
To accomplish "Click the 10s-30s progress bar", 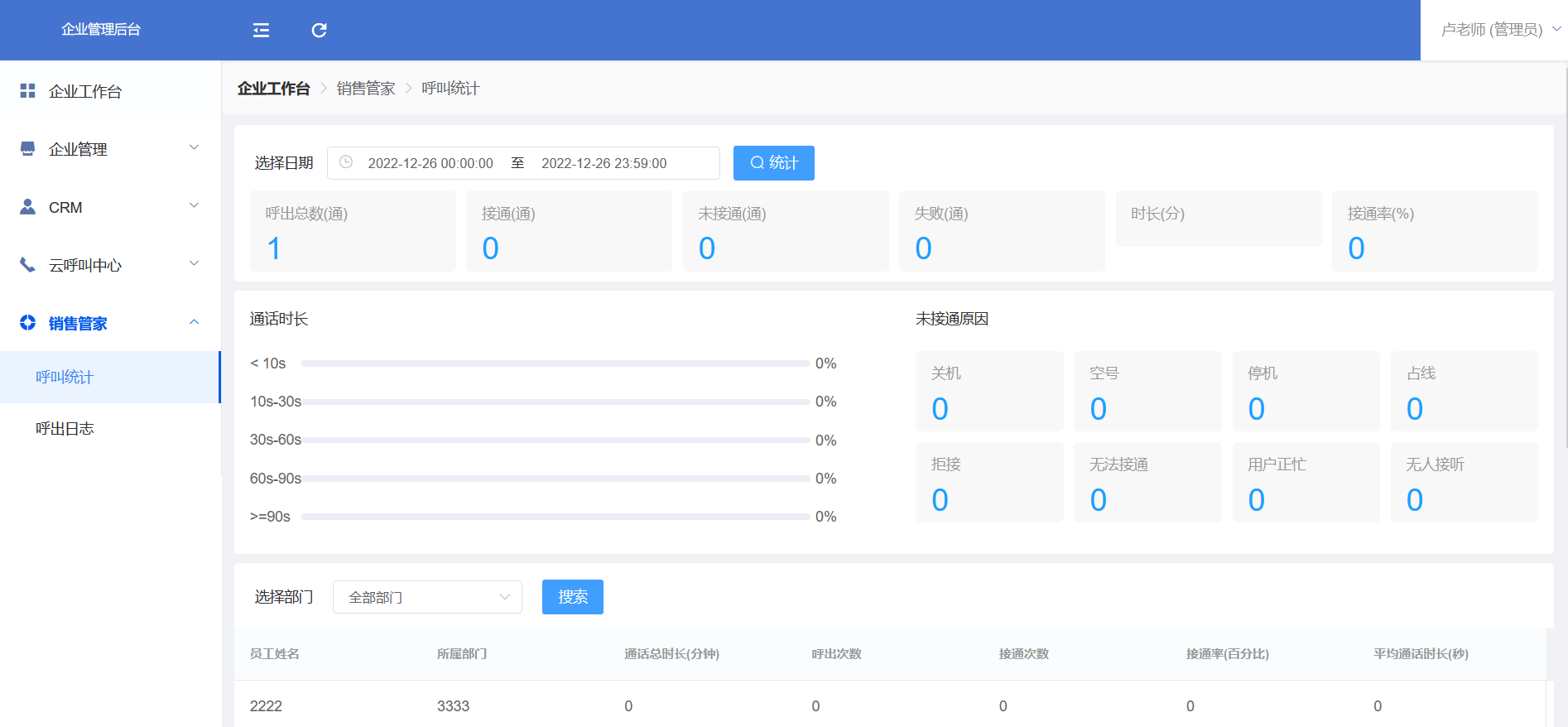I will (556, 402).
